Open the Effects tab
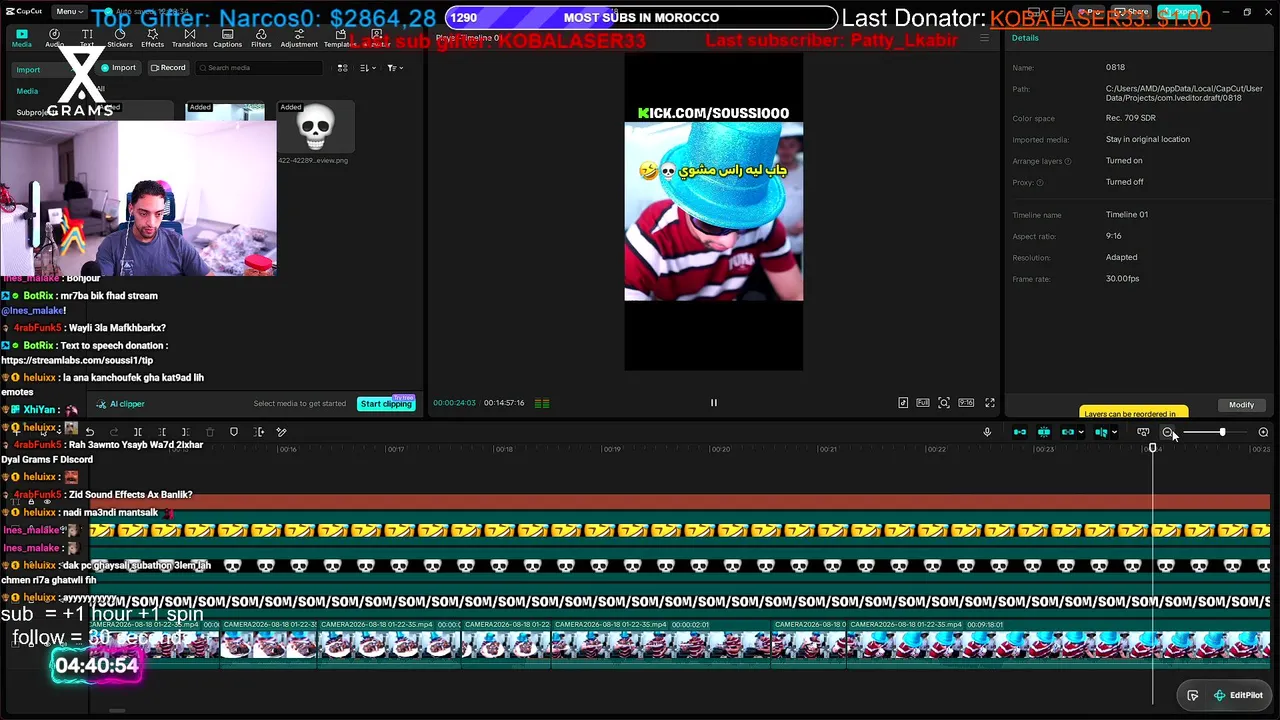This screenshot has height=720, width=1280. pos(152,38)
